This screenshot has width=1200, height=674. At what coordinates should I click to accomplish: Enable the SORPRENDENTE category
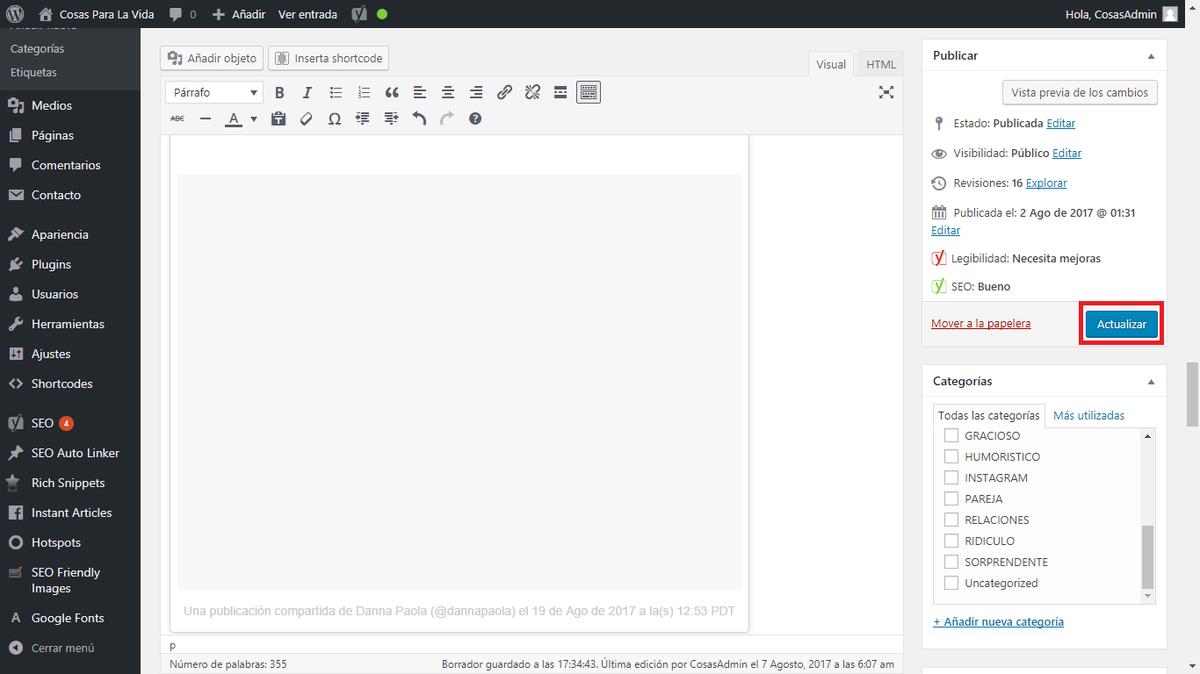(x=951, y=562)
